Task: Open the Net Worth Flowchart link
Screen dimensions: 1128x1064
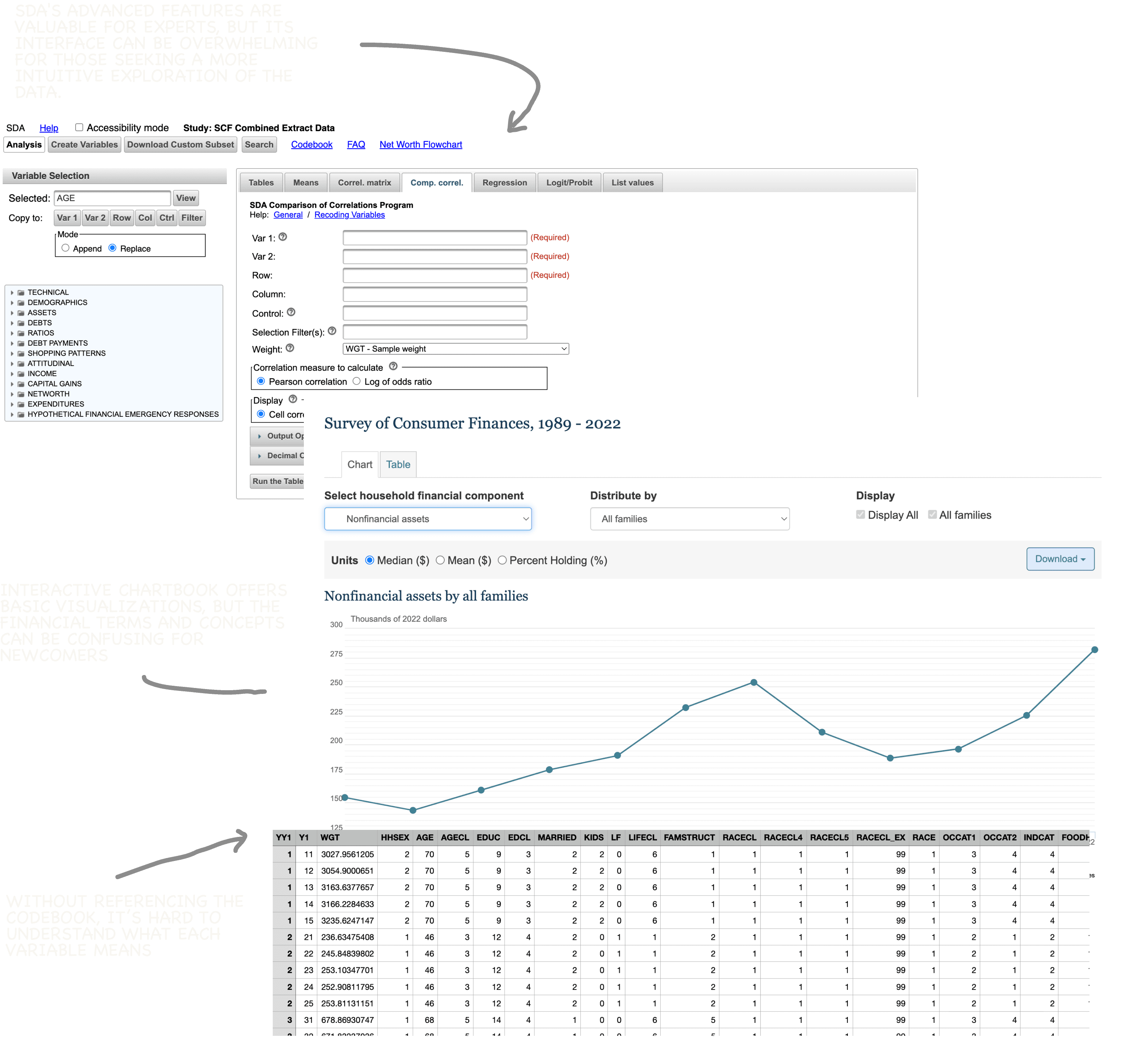Action: [x=421, y=144]
